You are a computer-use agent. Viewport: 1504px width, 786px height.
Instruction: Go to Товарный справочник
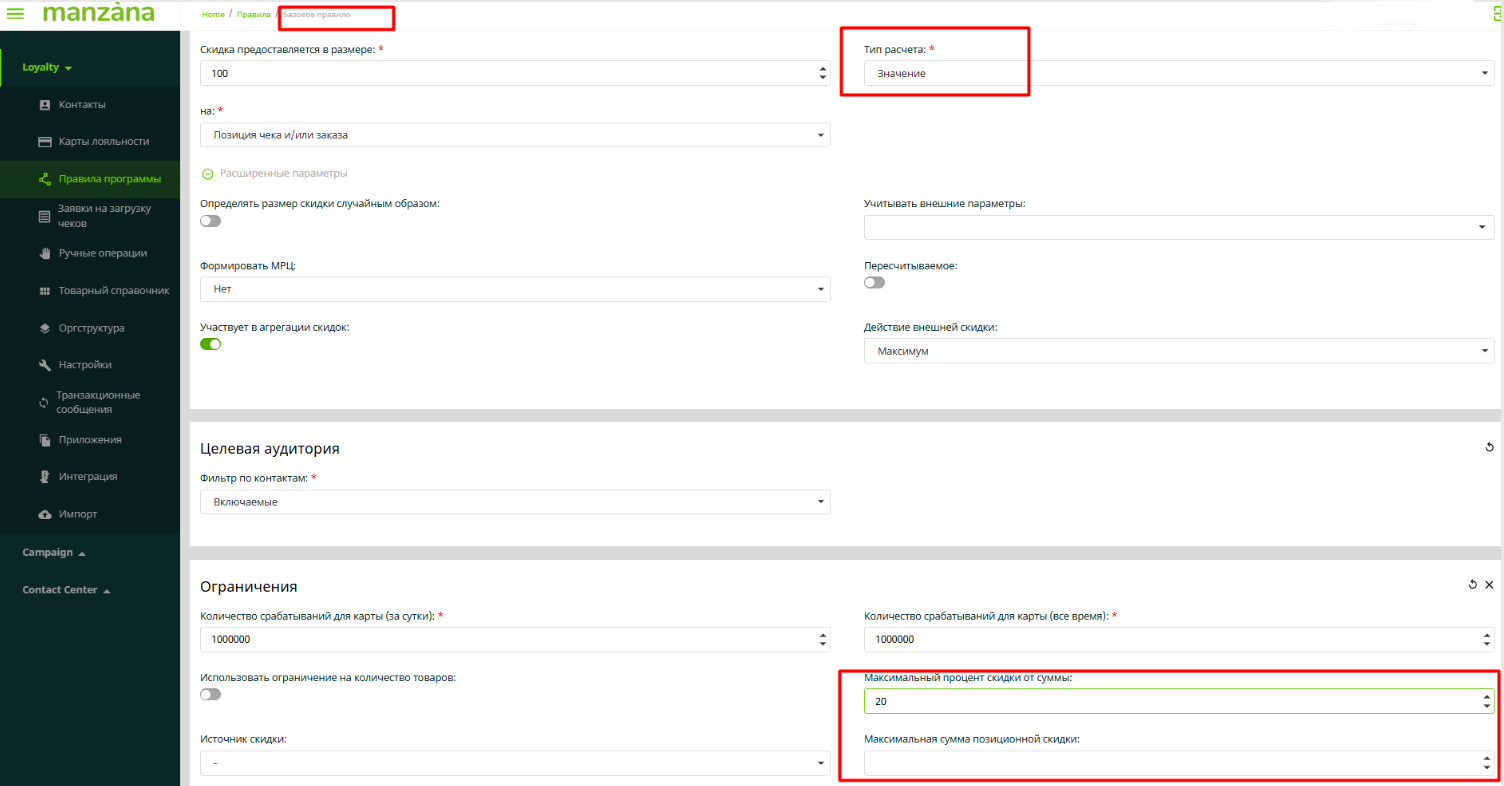(x=113, y=291)
